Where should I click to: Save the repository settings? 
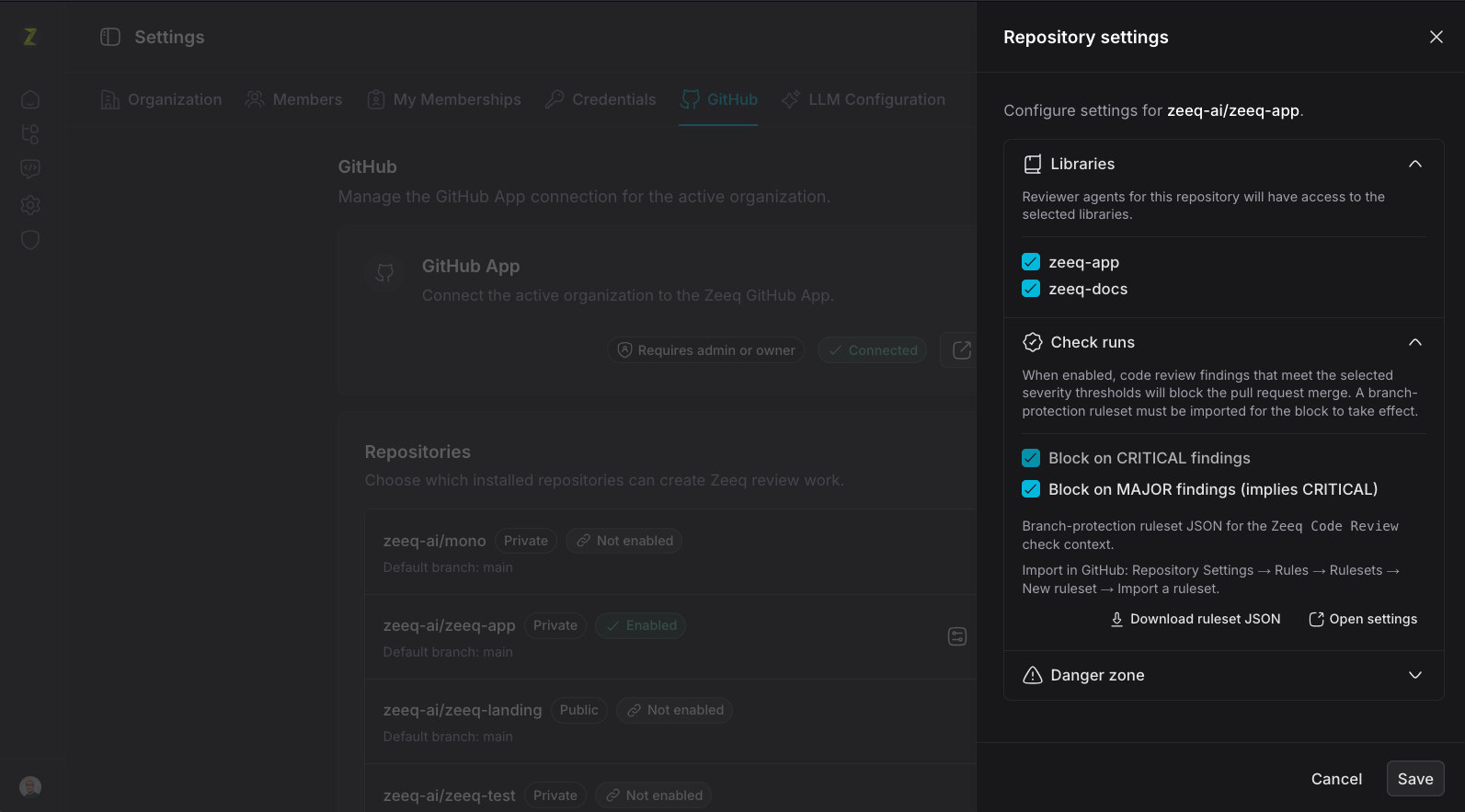1415,779
